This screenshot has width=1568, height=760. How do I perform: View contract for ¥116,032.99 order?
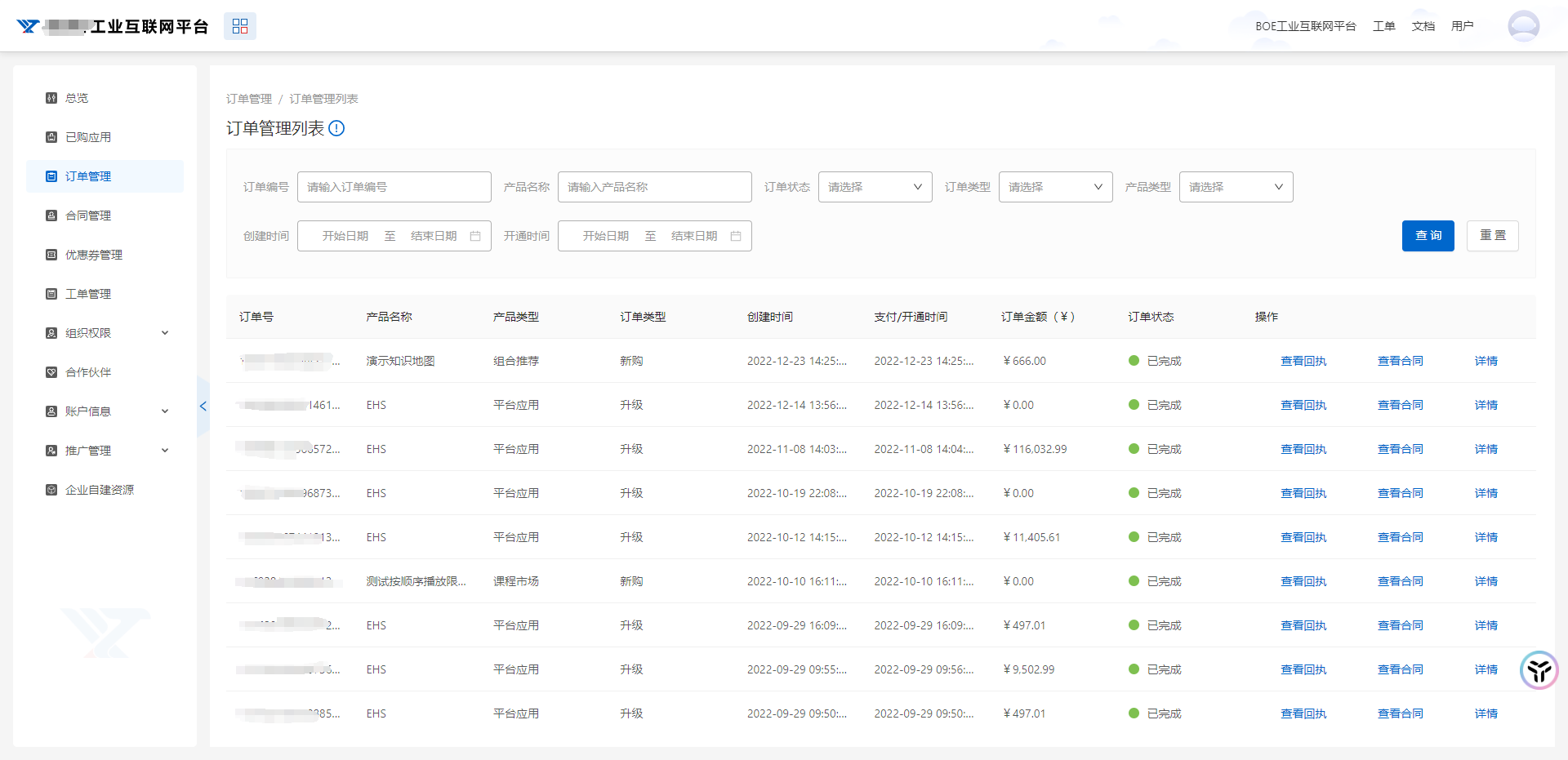pyautogui.click(x=1401, y=449)
